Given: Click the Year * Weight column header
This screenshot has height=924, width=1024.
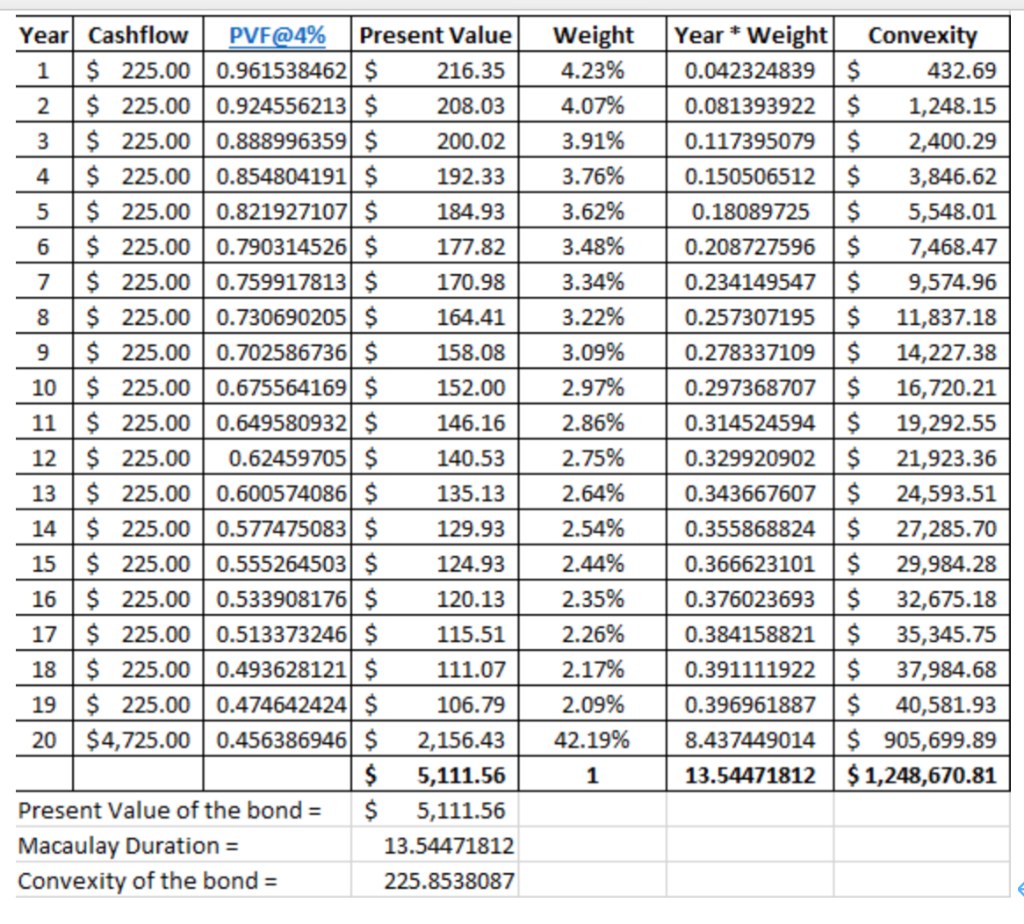Looking at the screenshot, I should click(748, 36).
